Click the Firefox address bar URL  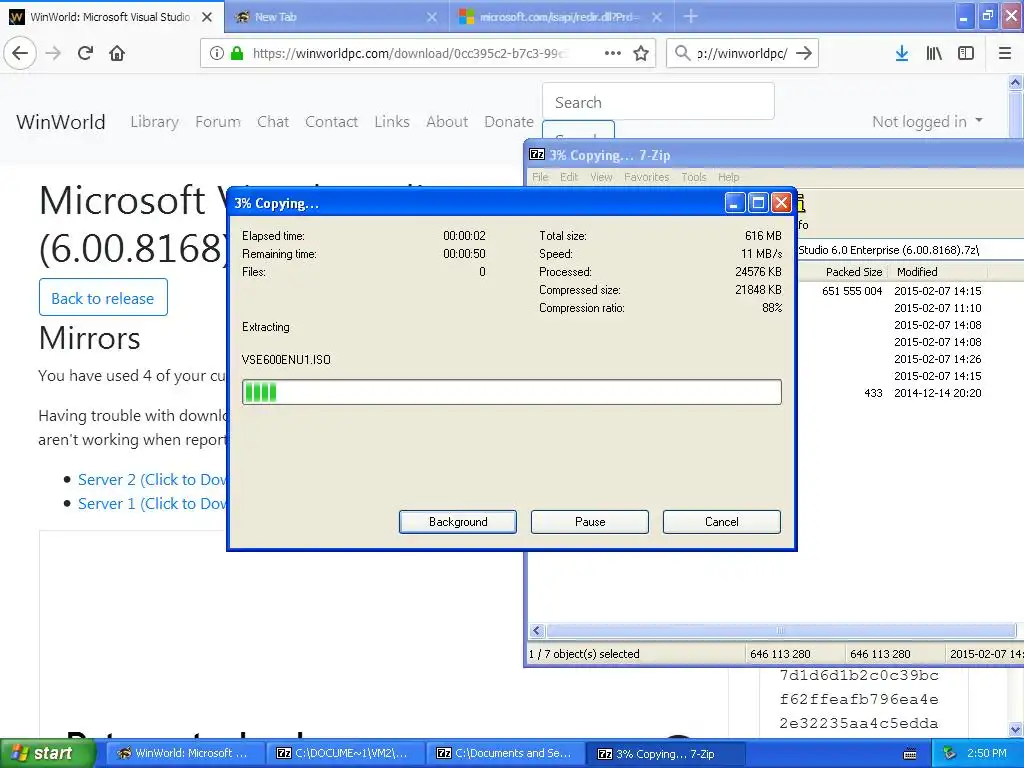[410, 54]
